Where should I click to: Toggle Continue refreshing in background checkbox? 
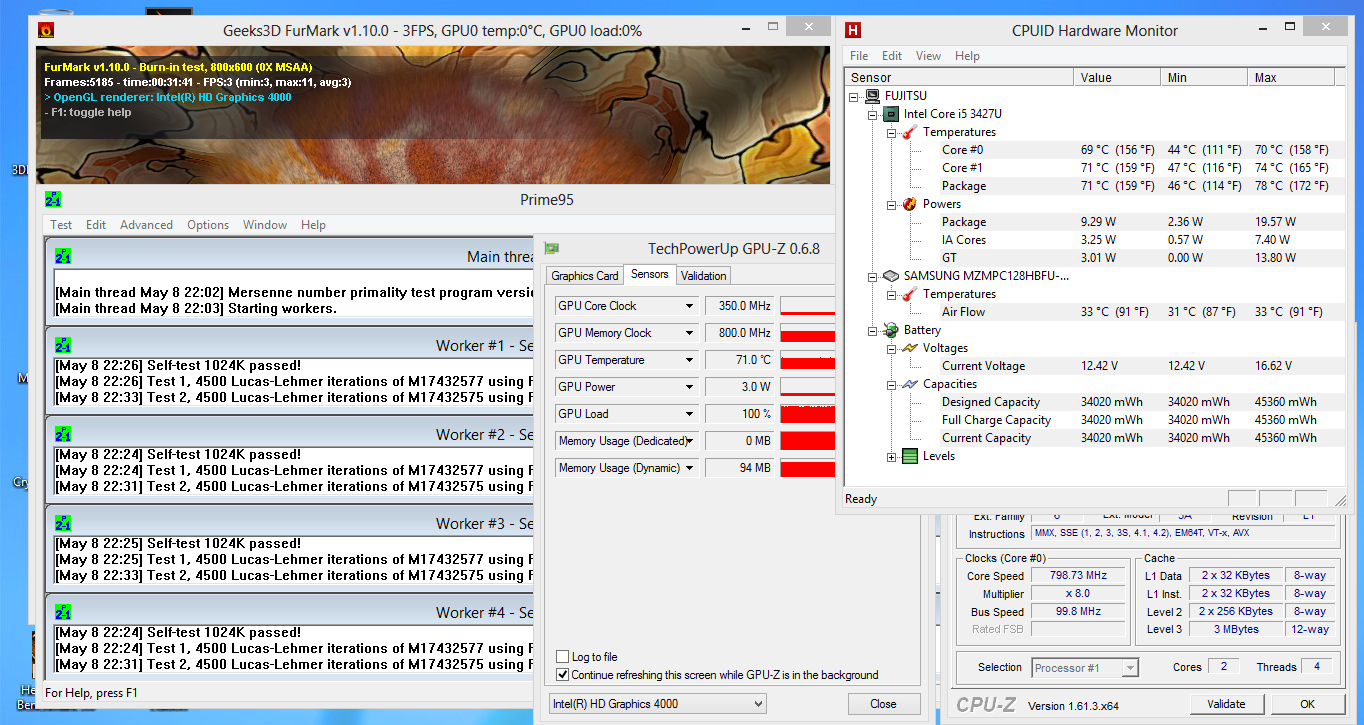coord(563,675)
